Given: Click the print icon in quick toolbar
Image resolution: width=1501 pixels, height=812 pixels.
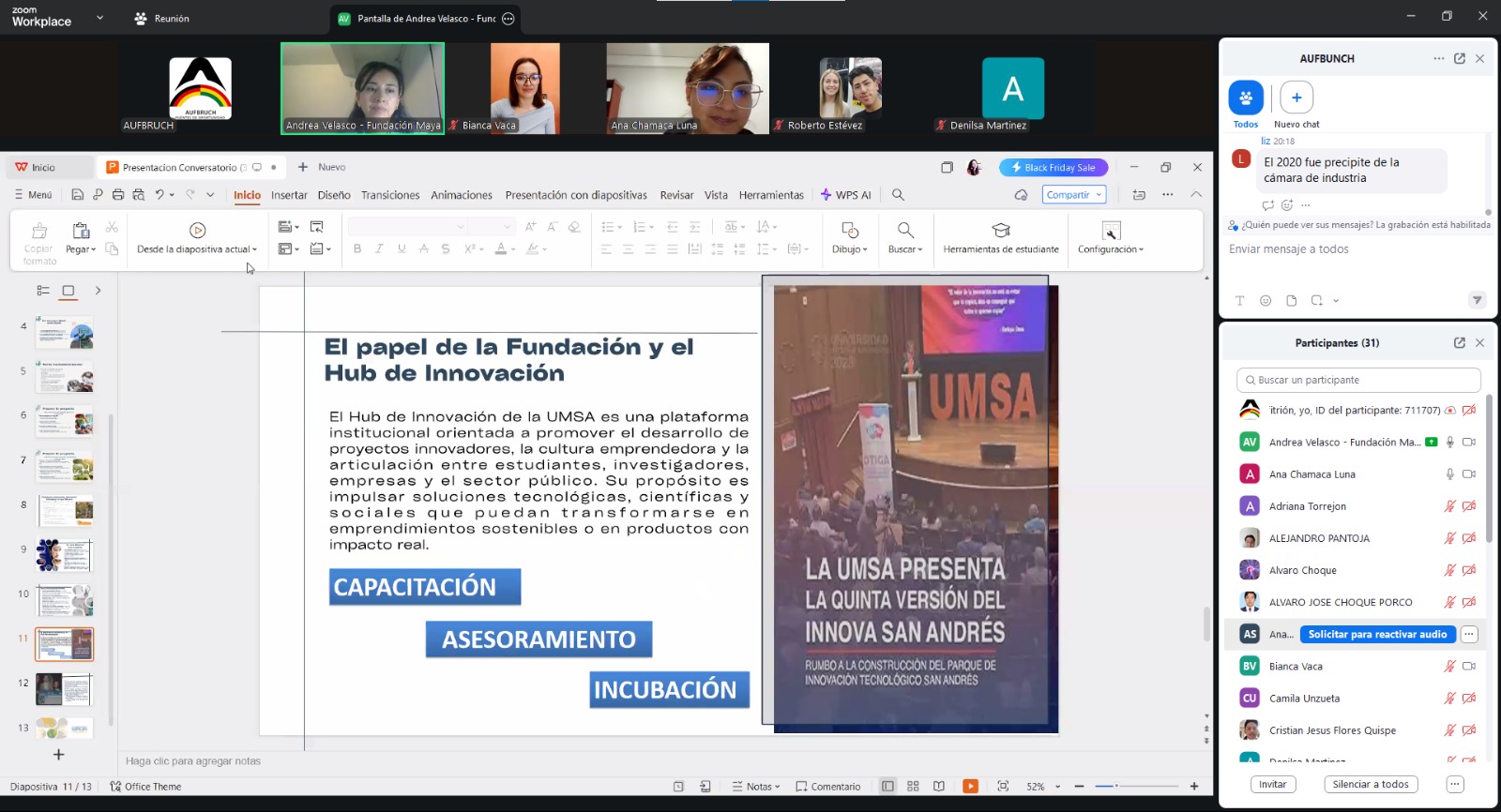Looking at the screenshot, I should tap(118, 195).
